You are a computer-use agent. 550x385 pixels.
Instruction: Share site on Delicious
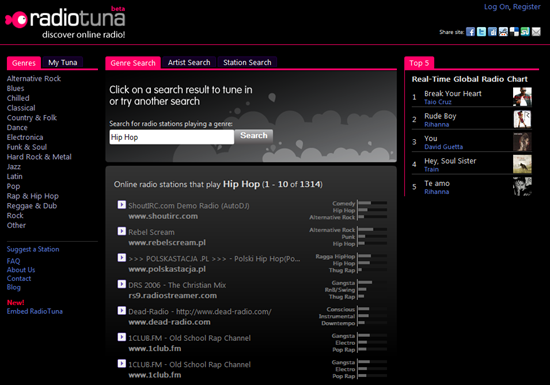[514, 32]
